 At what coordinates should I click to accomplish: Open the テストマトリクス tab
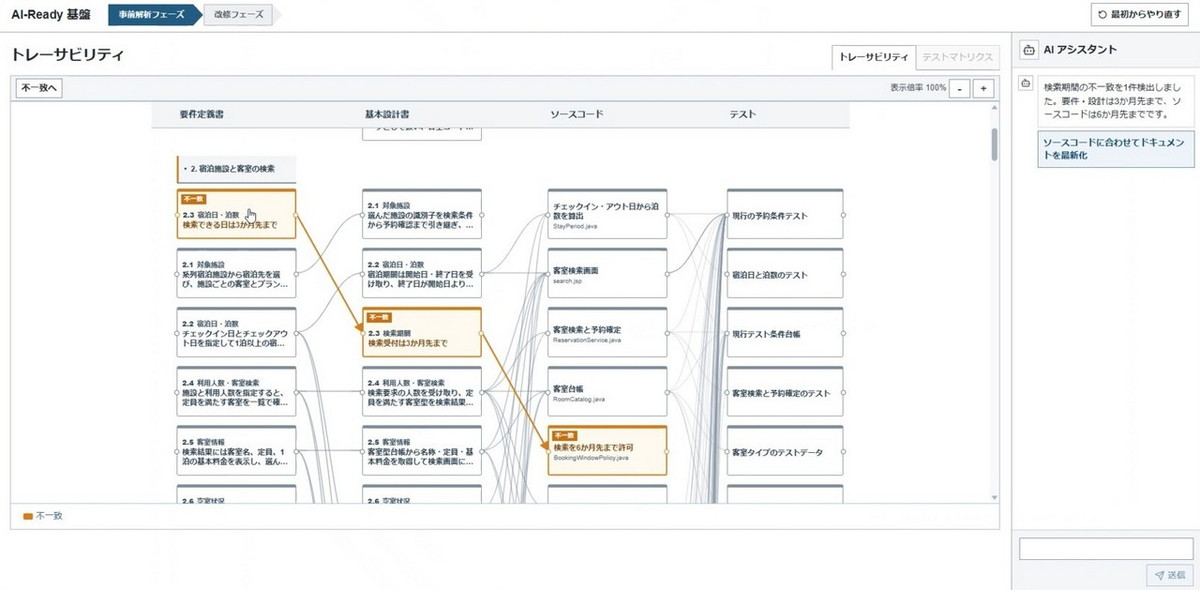957,57
